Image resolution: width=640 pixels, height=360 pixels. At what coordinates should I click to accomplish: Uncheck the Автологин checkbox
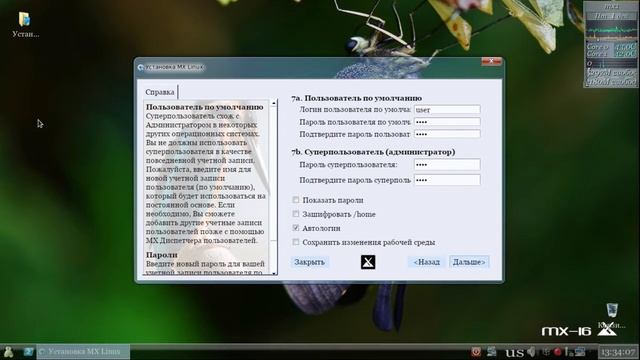click(296, 228)
